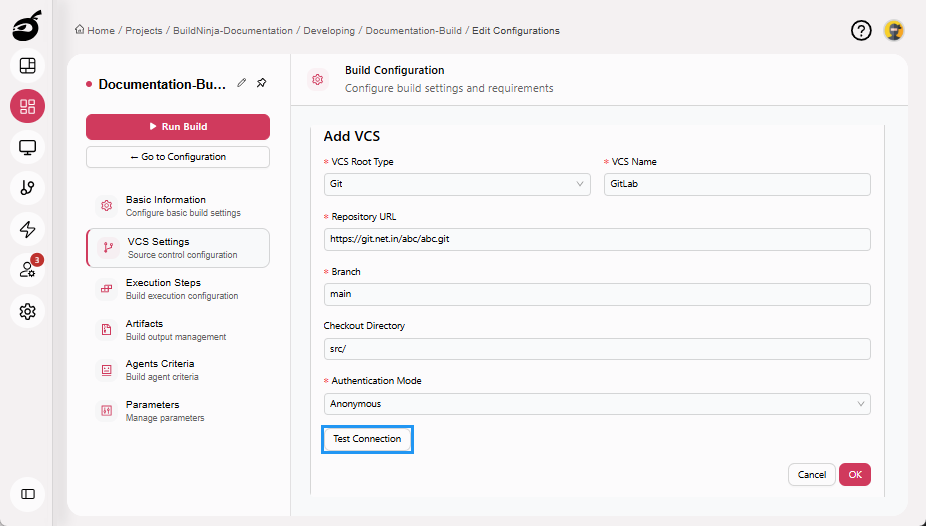The height and width of the screenshot is (526, 926).
Task: Open the Agents monitor sidebar icon
Action: coord(27,147)
